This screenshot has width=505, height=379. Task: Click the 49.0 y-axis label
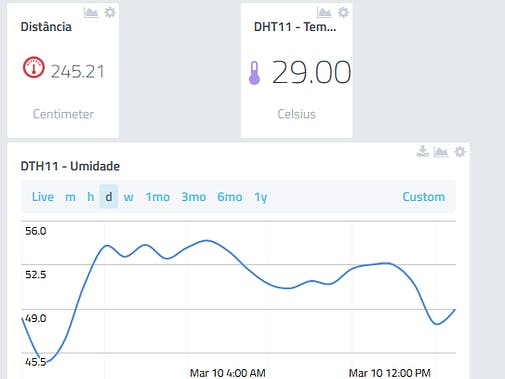tap(36, 318)
